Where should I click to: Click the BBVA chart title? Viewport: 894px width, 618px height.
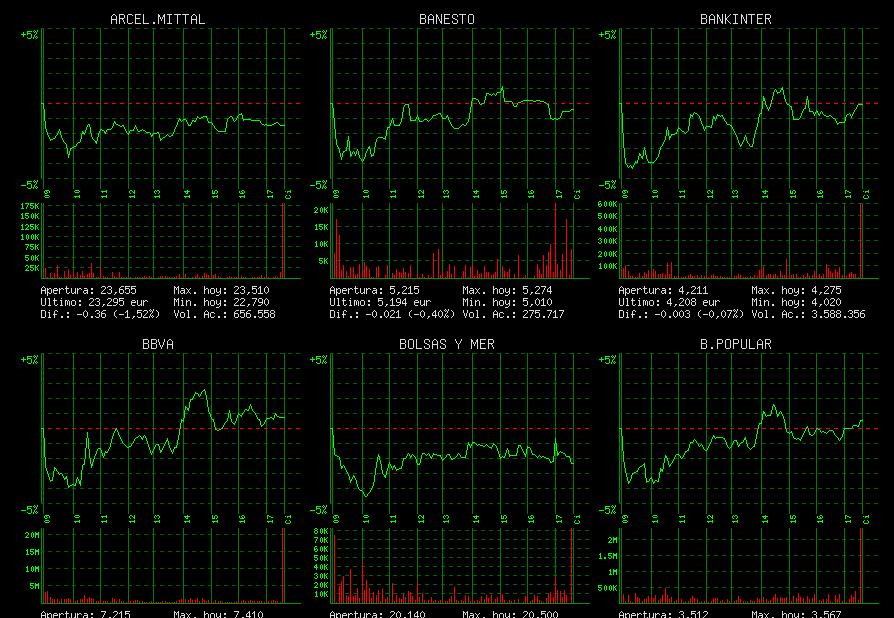(x=157, y=344)
